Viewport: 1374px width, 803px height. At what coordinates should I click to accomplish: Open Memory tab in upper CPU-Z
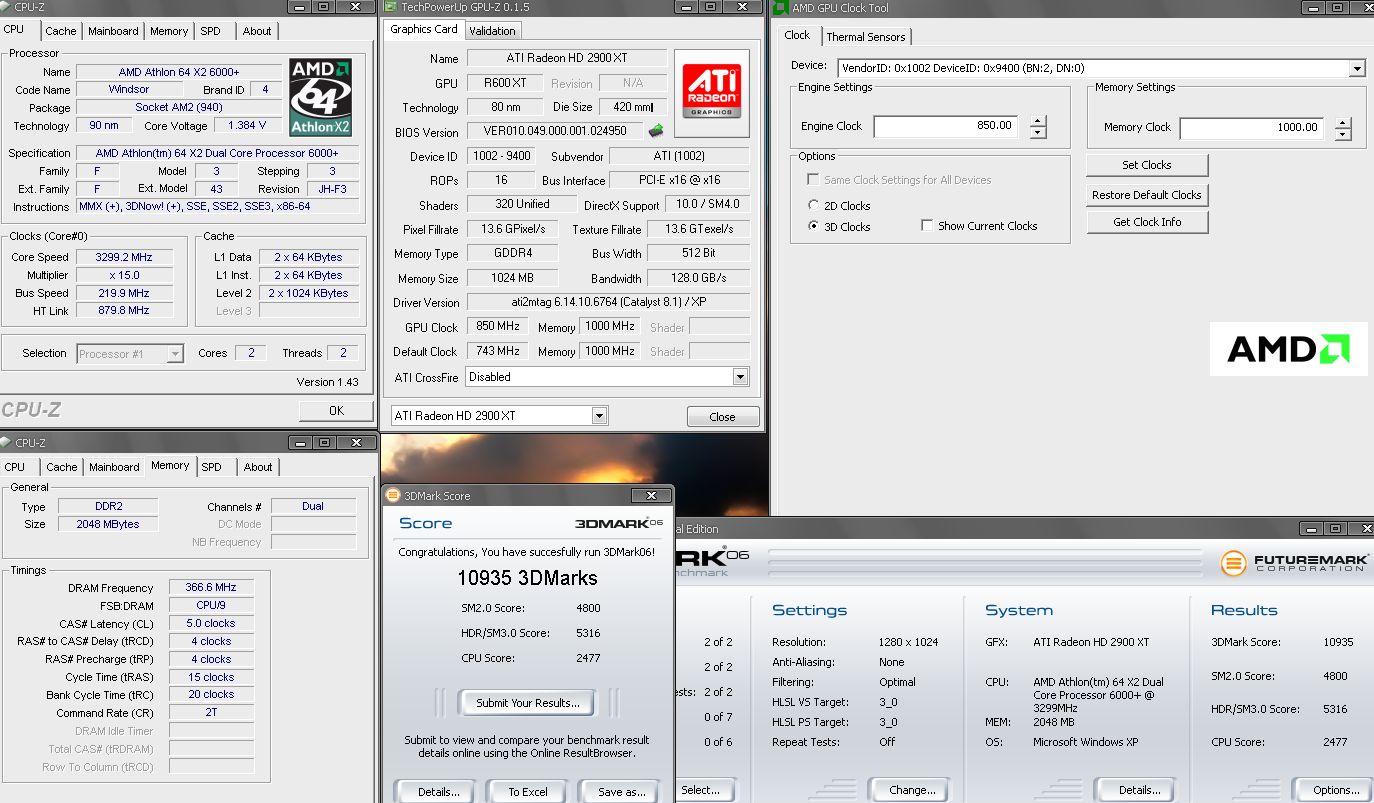pyautogui.click(x=169, y=31)
